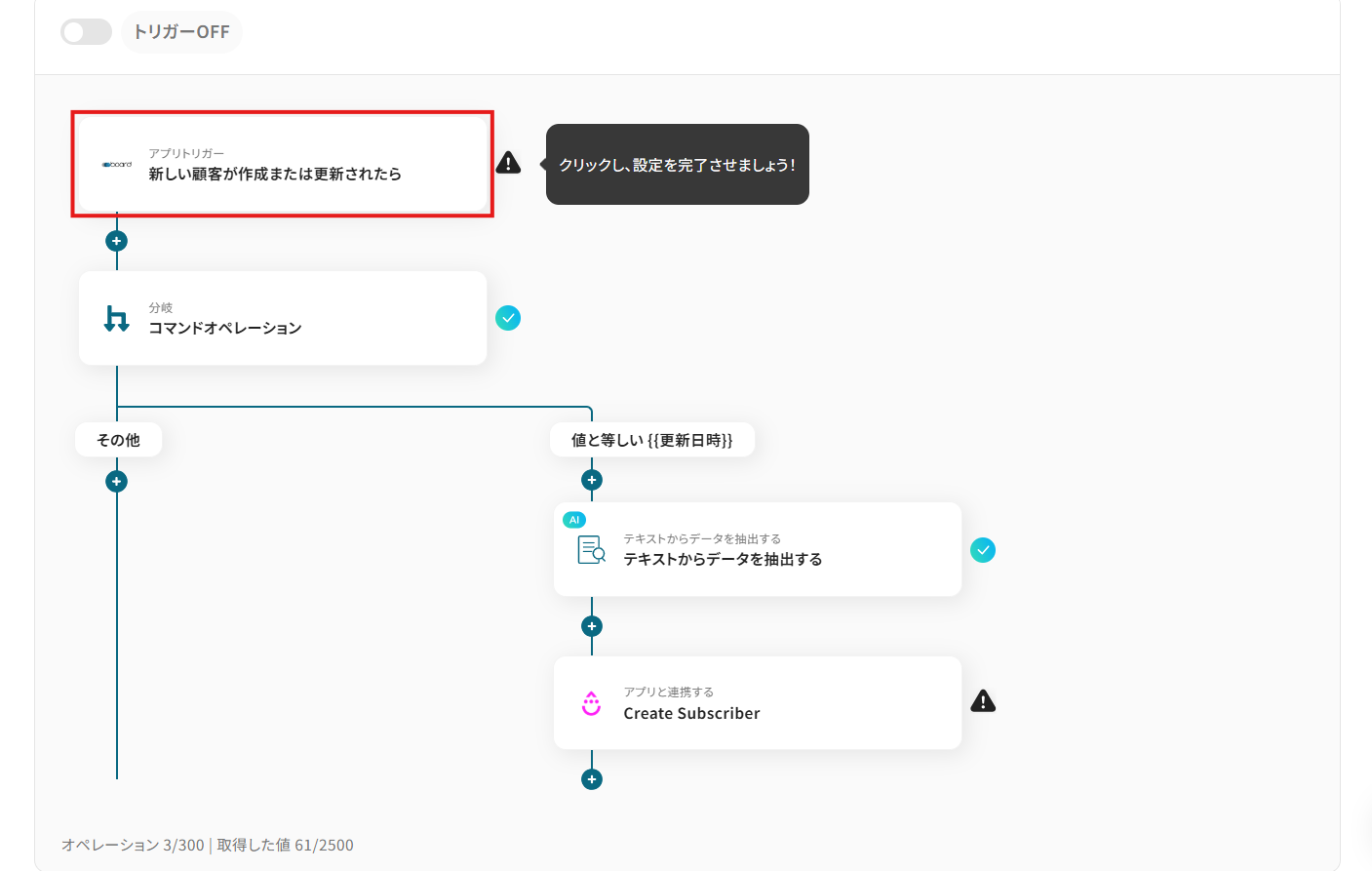
Task: Select the その他 branch label
Action: pyautogui.click(x=118, y=440)
